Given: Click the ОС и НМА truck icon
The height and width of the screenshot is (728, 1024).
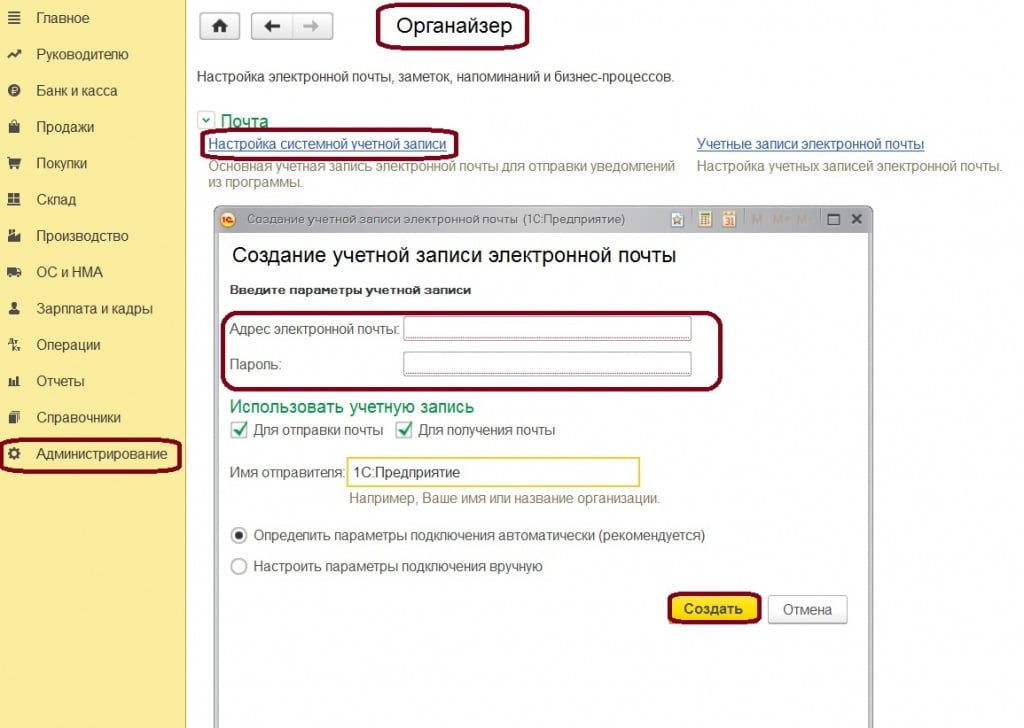Looking at the screenshot, I should pos(14,272).
